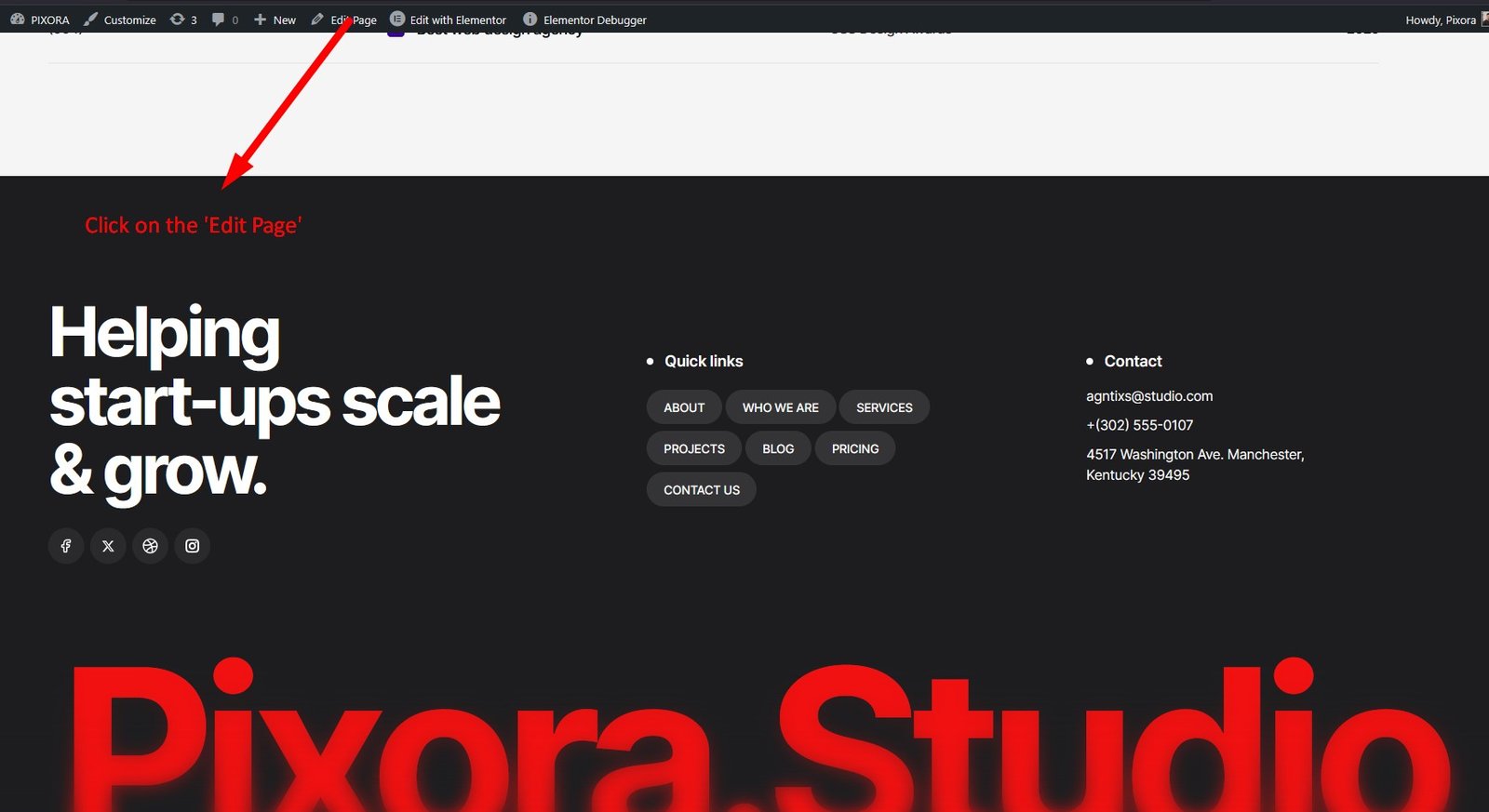Open the PROJECTS quick link
The image size is (1489, 812).
pos(693,448)
